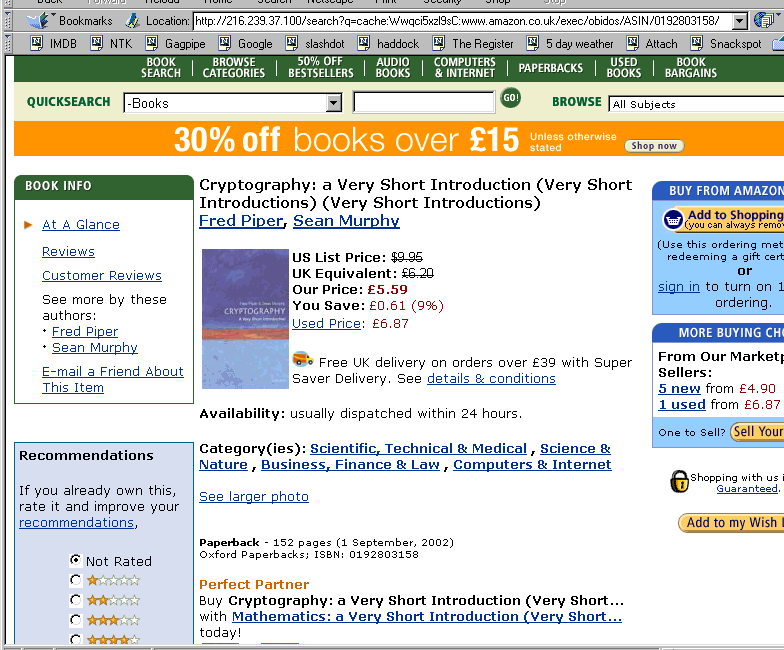Click the Cryptography book cover thumbnail
Viewport: 784px width, 650px height.
[x=245, y=319]
